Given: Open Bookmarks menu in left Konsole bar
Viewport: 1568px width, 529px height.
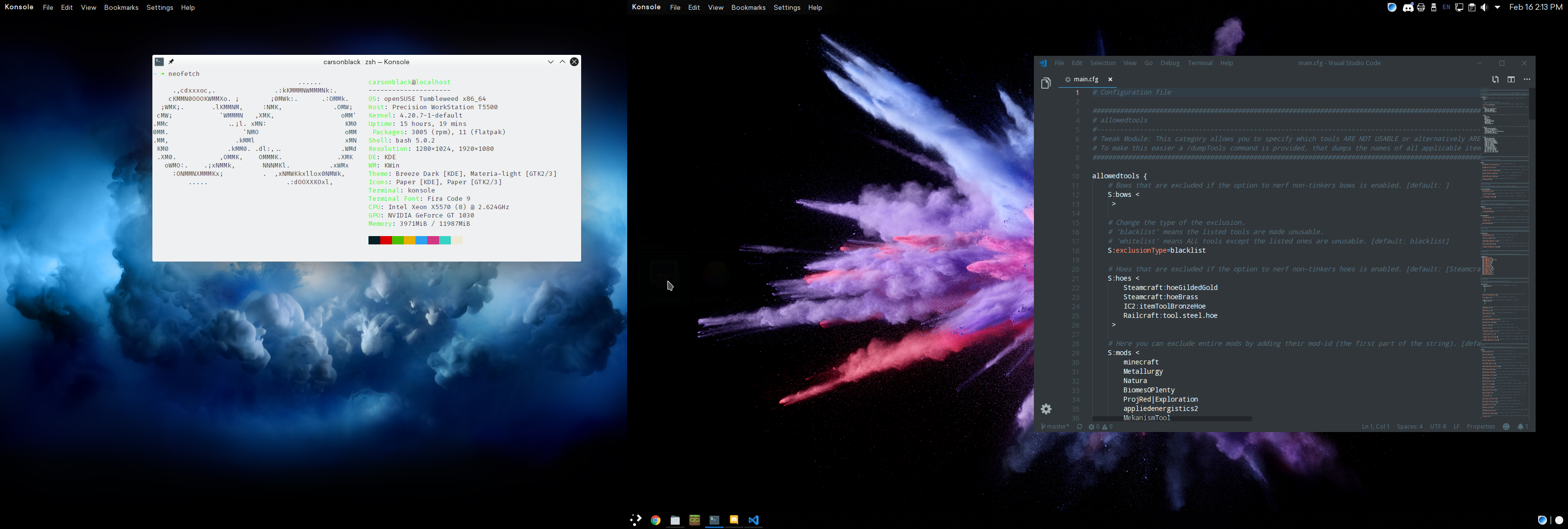Looking at the screenshot, I should (121, 7).
